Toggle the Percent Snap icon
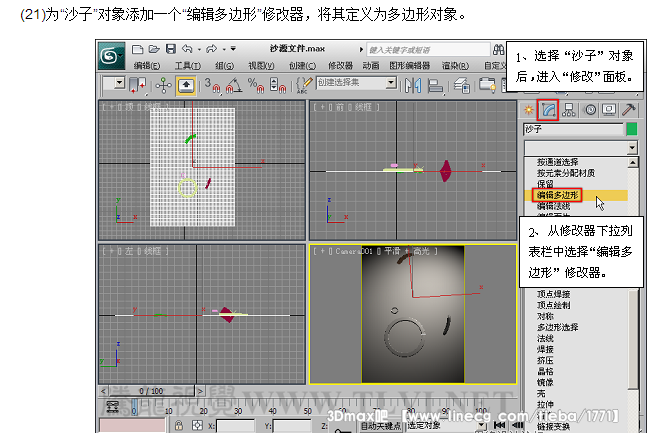Screen dimensions: 648x433 [x=256, y=85]
